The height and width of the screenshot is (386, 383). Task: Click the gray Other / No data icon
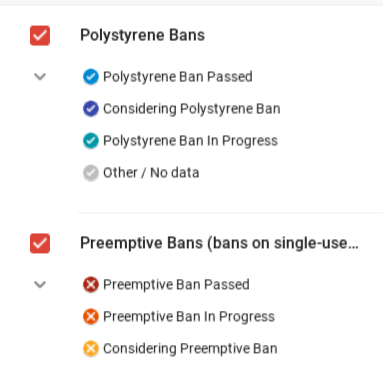coord(91,173)
